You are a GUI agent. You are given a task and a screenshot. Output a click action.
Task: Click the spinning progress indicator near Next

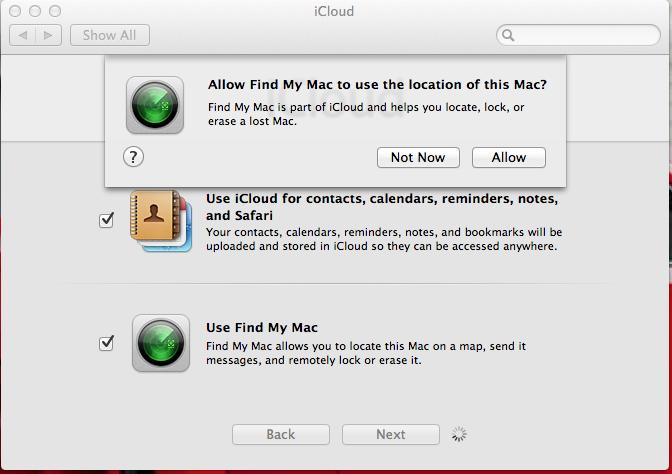459,434
